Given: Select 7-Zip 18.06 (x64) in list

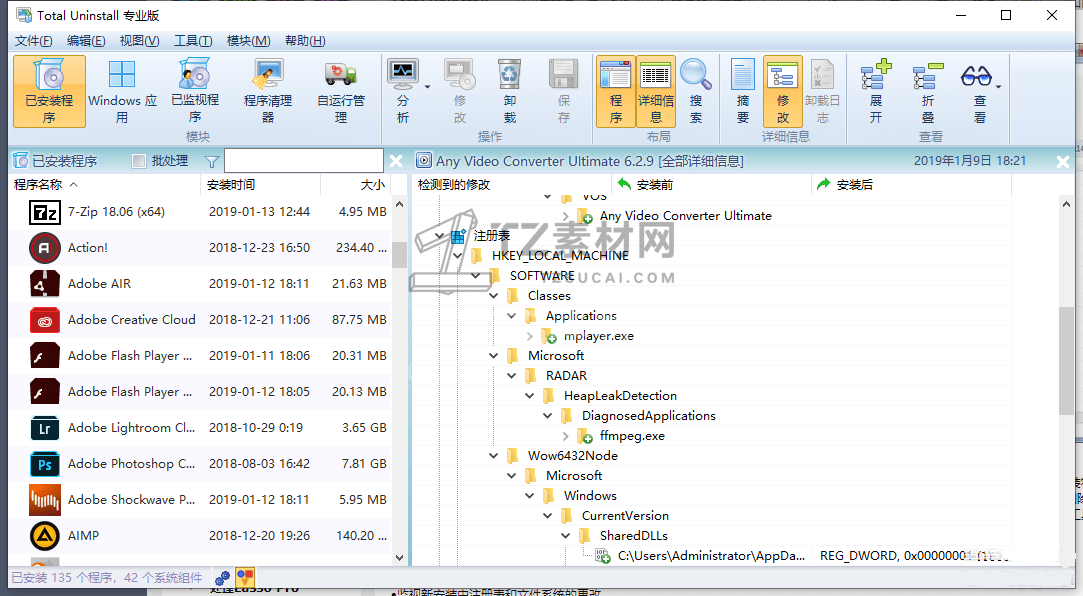Looking at the screenshot, I should pos(200,212).
